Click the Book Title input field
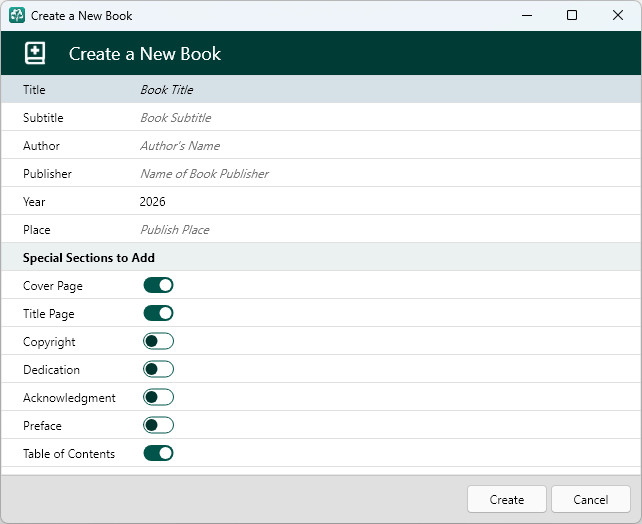This screenshot has width=642, height=524. 387,89
